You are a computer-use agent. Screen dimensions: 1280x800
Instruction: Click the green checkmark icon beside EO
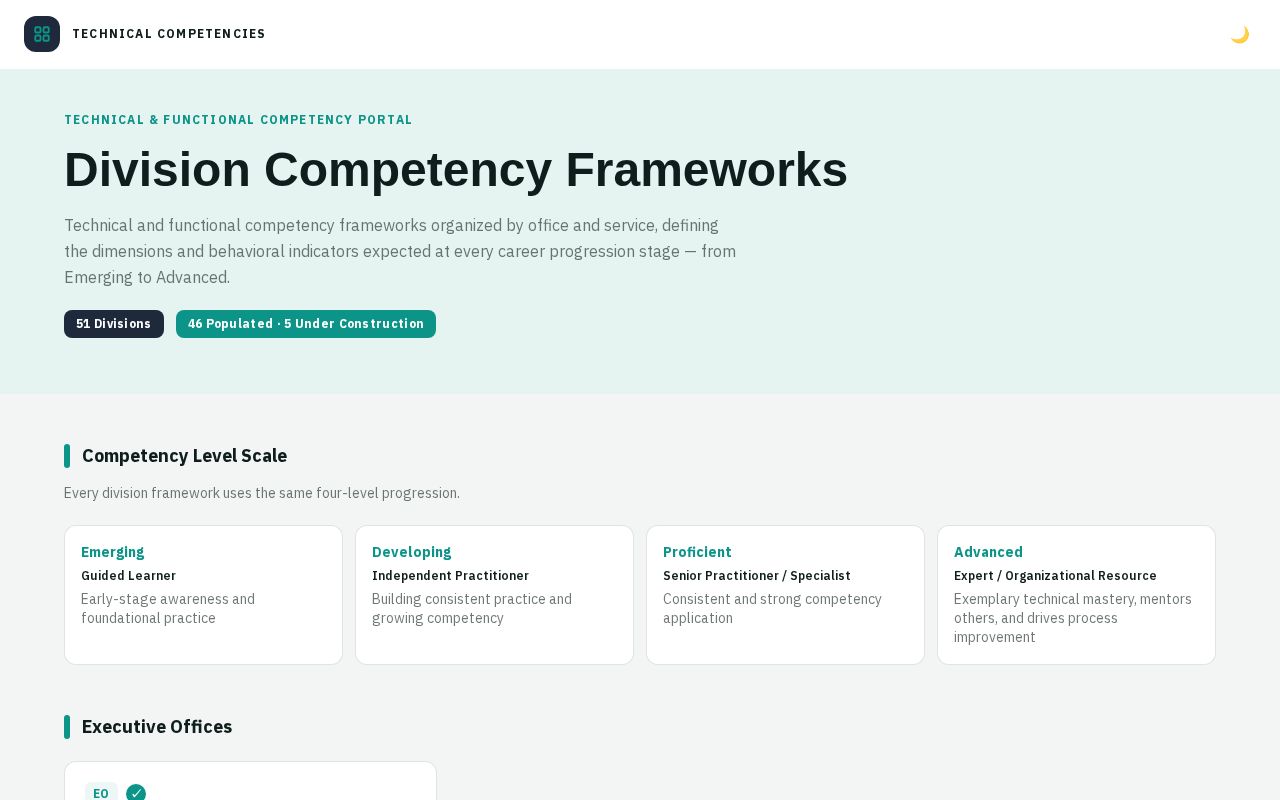pos(136,793)
